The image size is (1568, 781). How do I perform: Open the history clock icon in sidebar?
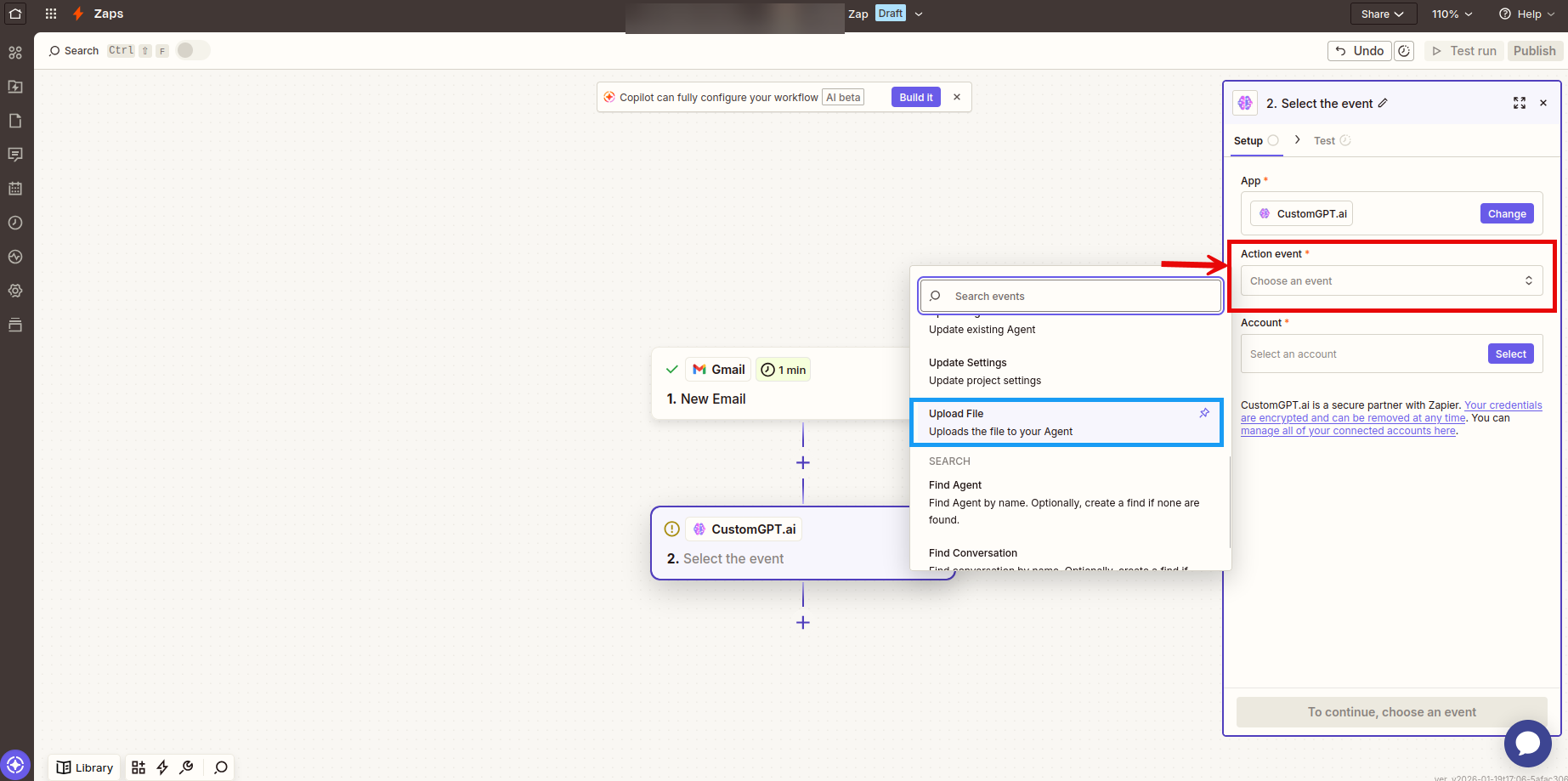(15, 223)
